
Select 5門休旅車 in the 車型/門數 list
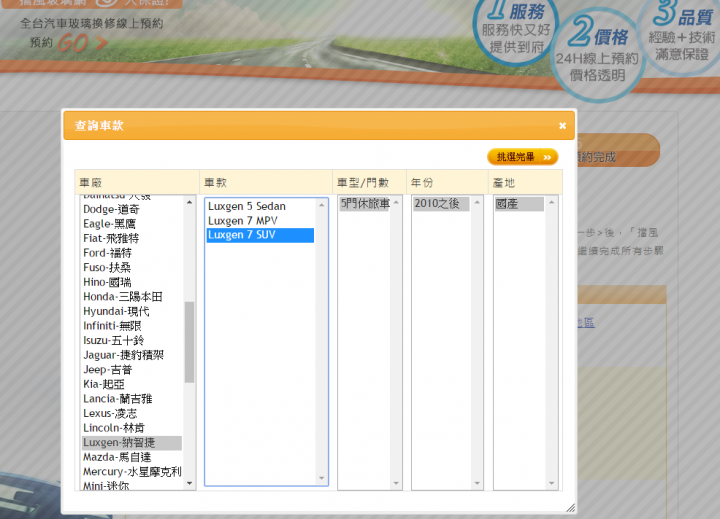tap(365, 203)
